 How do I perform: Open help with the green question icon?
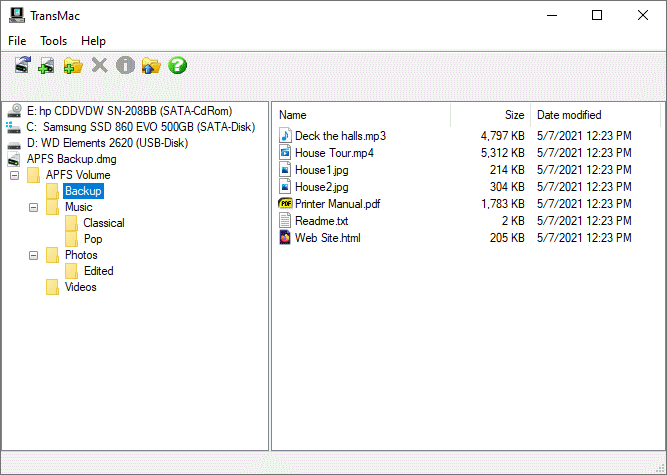tap(178, 66)
